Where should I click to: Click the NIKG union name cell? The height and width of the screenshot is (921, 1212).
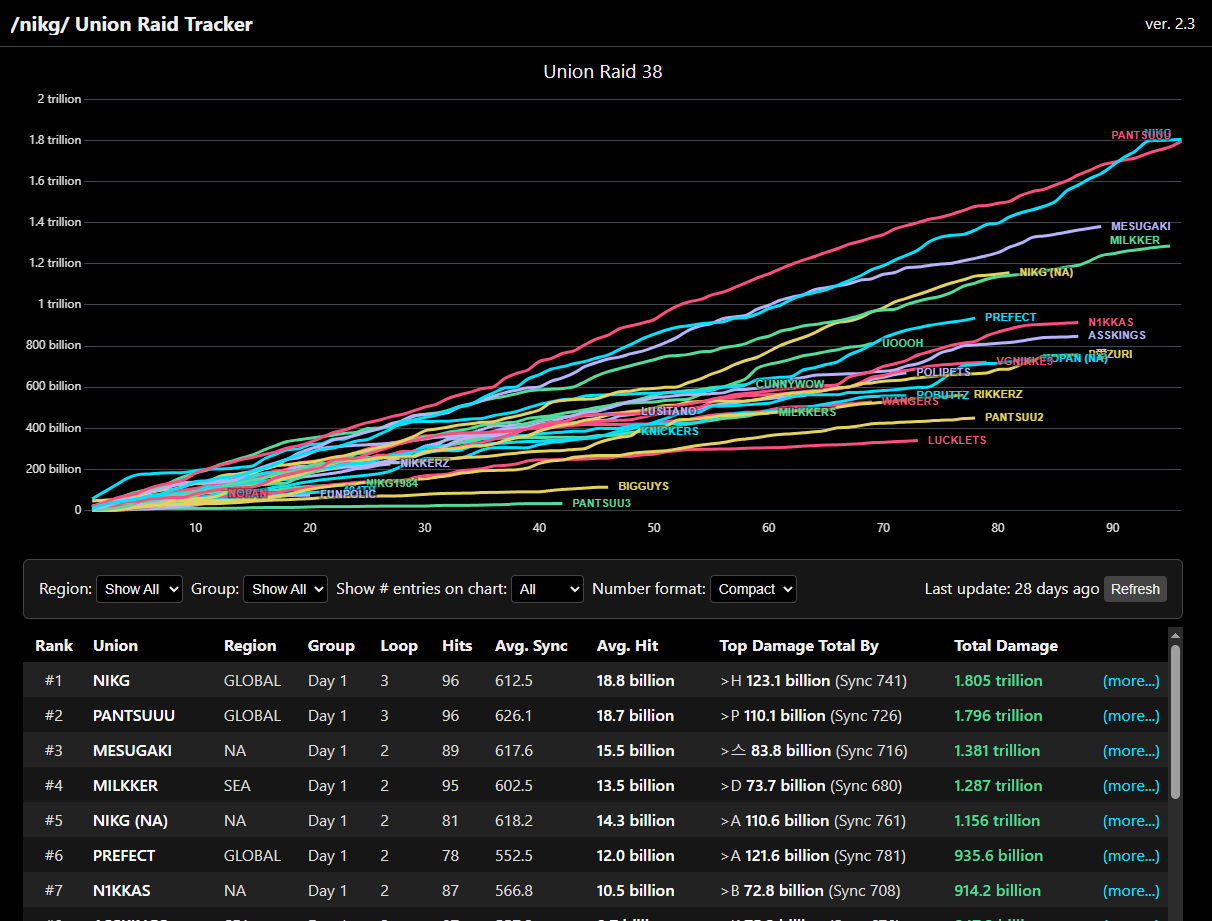coord(111,681)
